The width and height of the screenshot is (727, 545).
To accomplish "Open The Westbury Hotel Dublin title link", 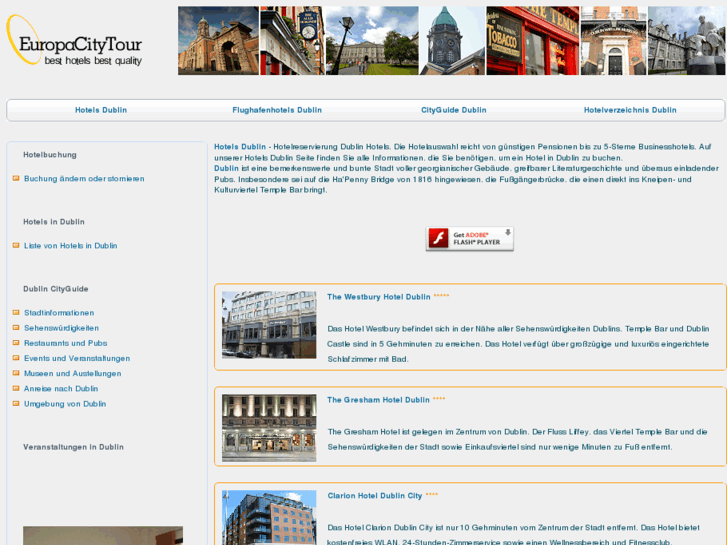I will [x=379, y=297].
